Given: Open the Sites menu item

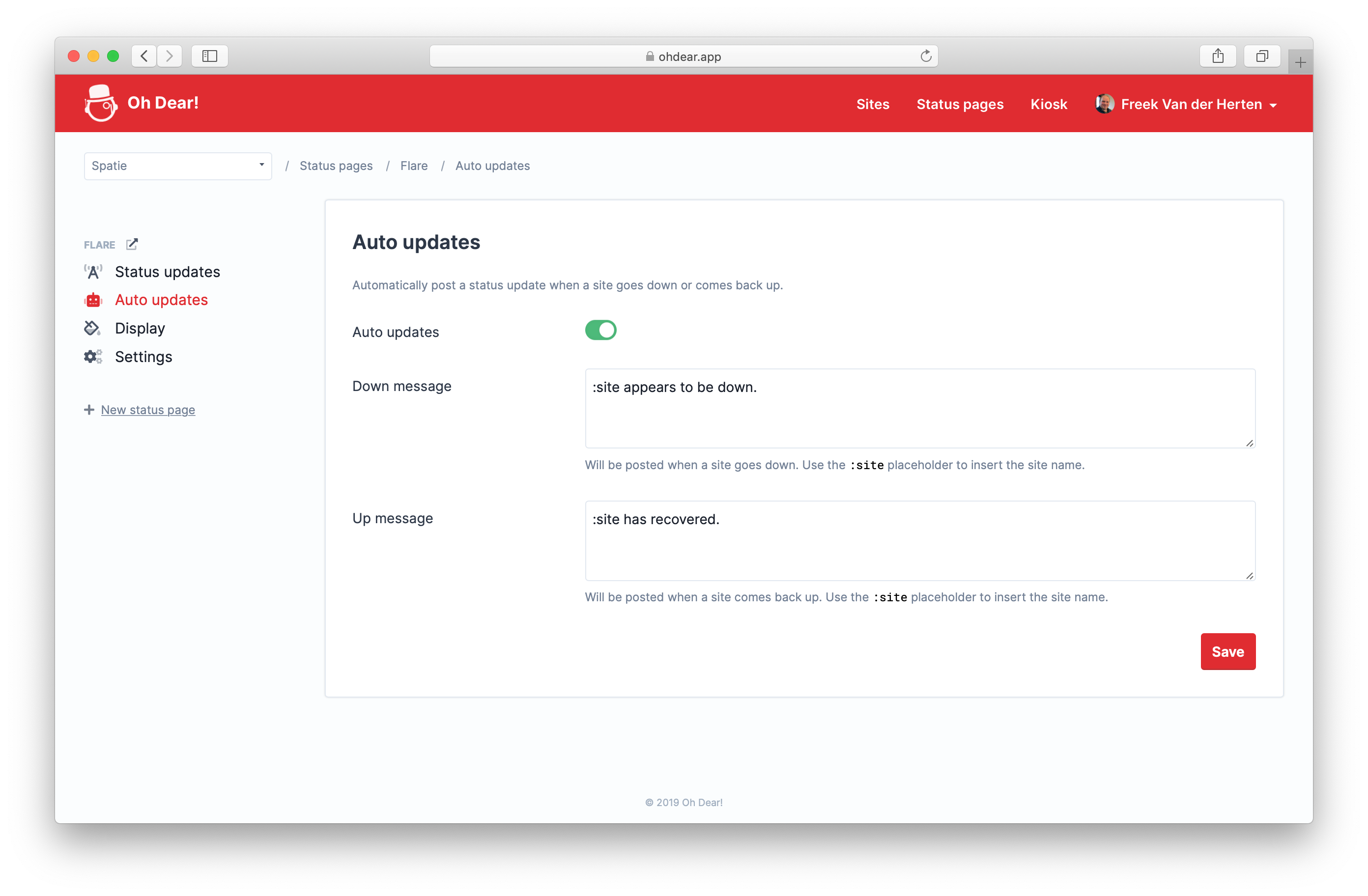Looking at the screenshot, I should pyautogui.click(x=873, y=104).
